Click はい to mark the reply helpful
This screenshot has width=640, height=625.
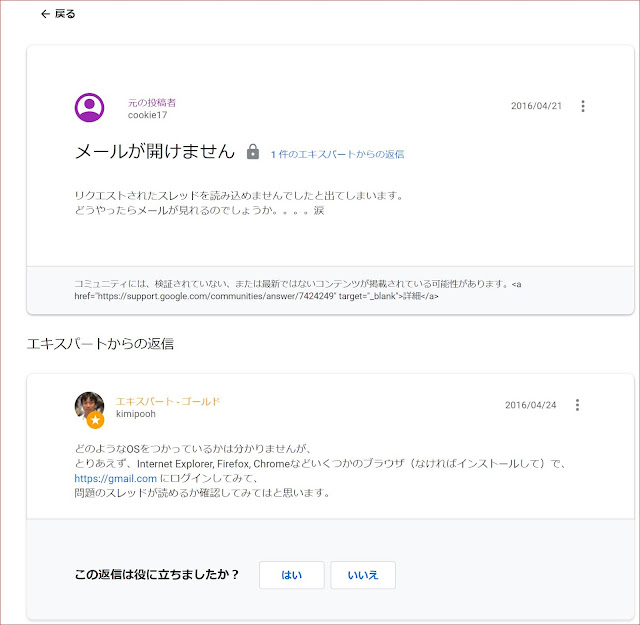pos(292,575)
